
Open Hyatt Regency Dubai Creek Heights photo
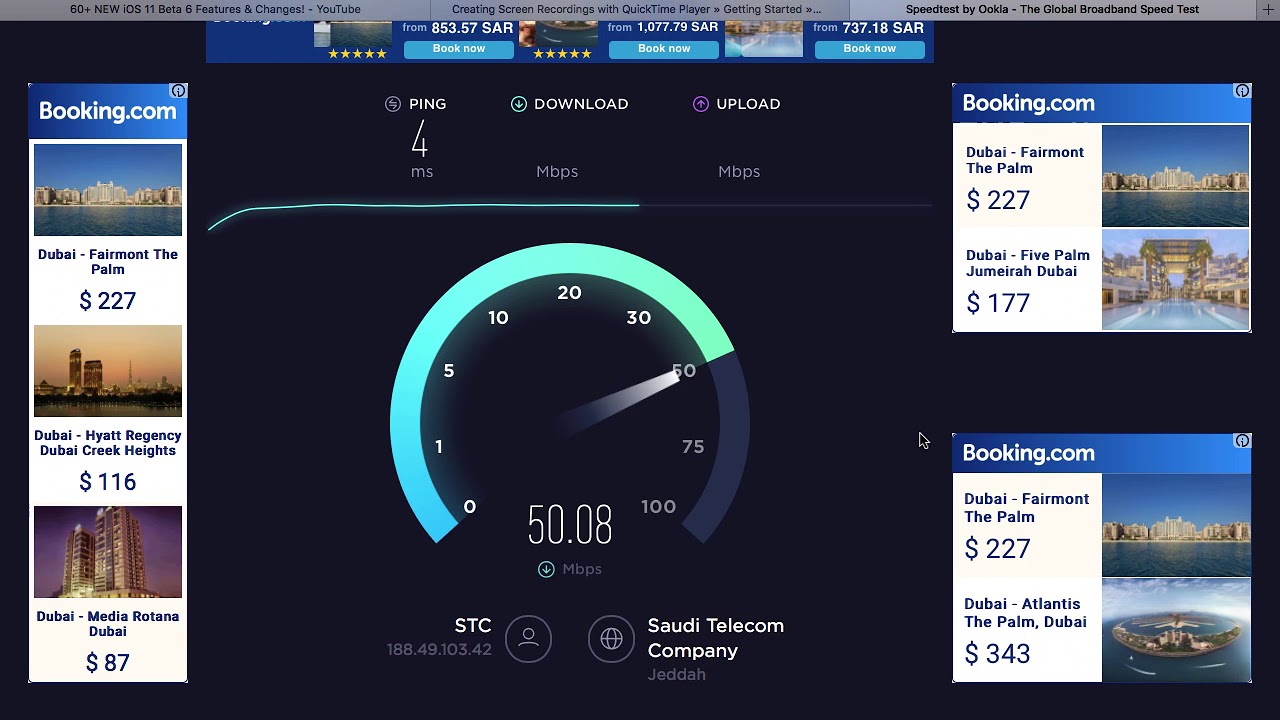[108, 371]
